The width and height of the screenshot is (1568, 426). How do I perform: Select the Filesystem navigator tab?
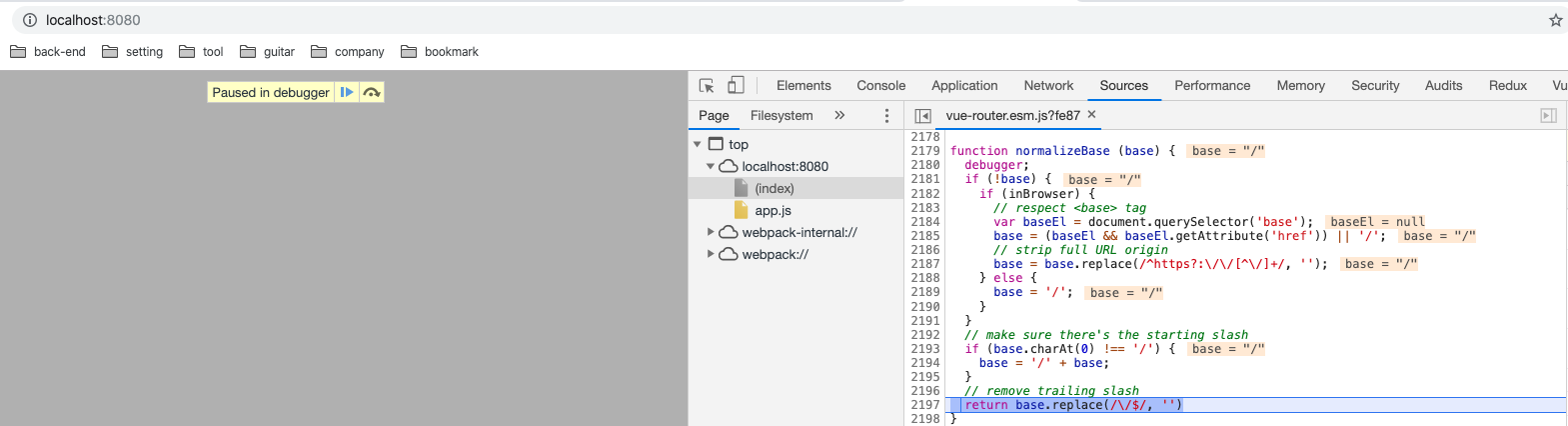pos(782,116)
